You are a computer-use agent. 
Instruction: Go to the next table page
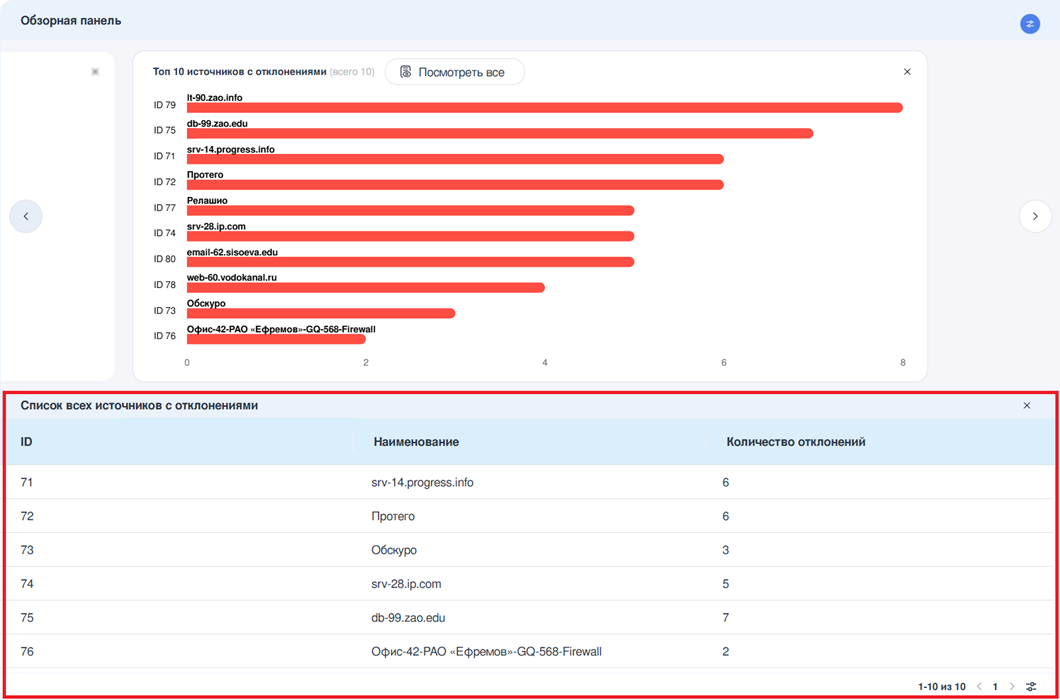click(1012, 687)
